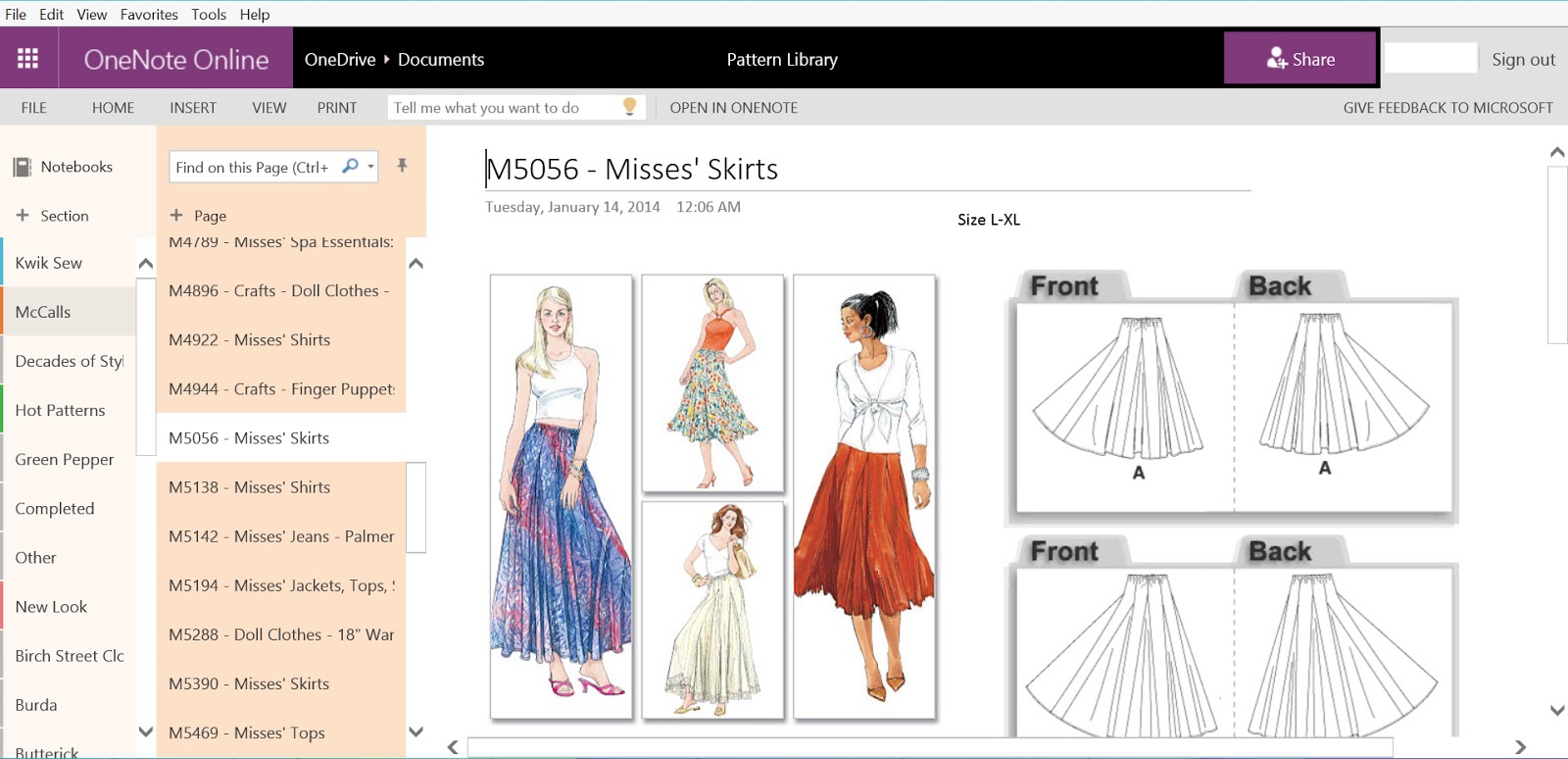Switch to the PRINT ribbon tab
This screenshot has height=759, width=1568.
click(337, 108)
